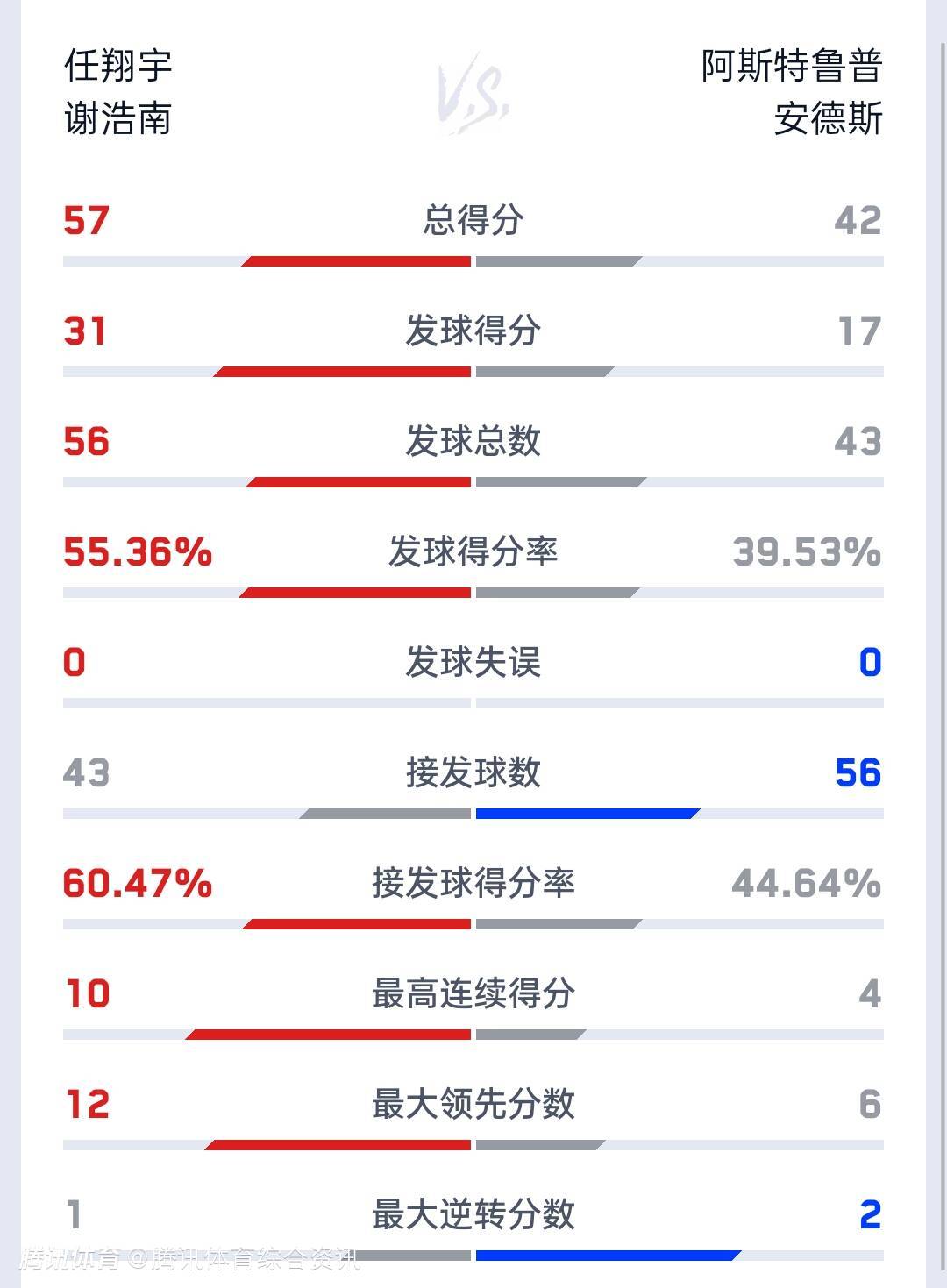Image resolution: width=947 pixels, height=1288 pixels.
Task: Tap the 发球得分 row label
Action: (473, 331)
